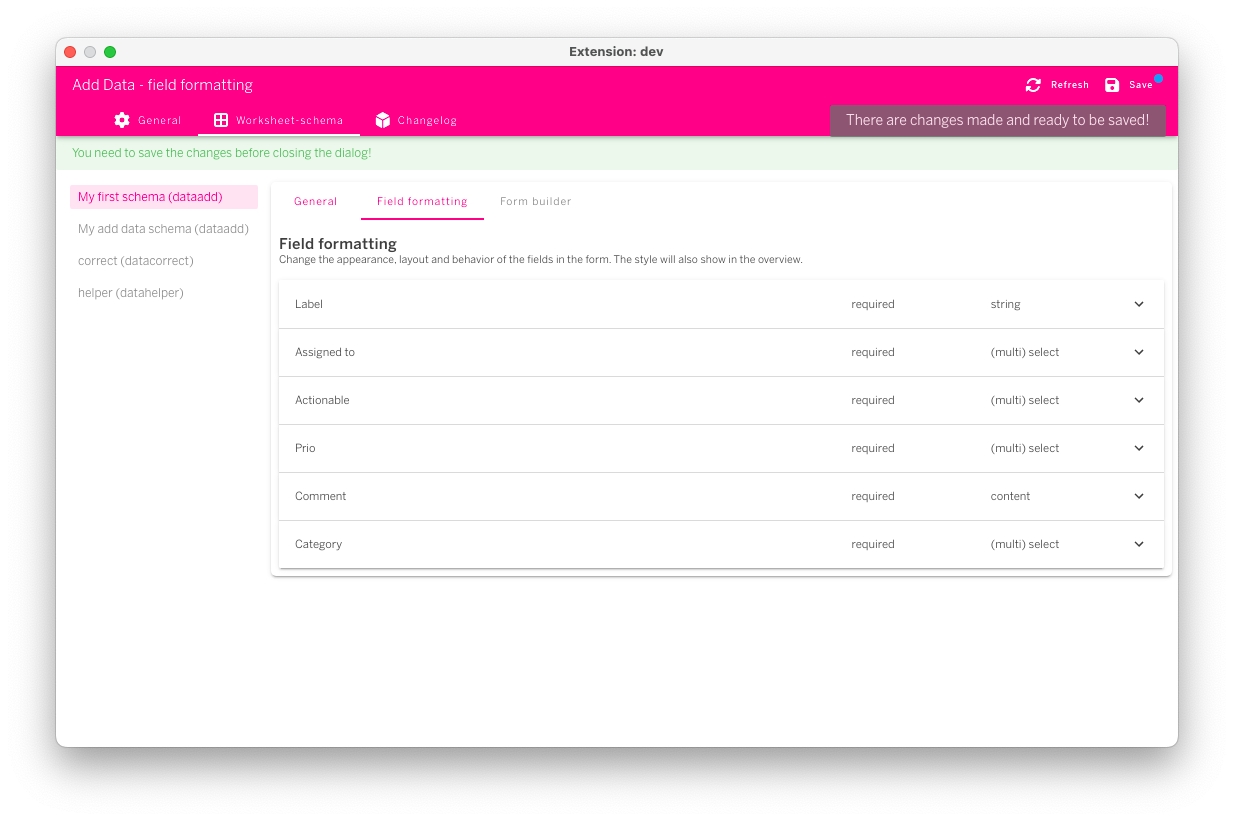Dismiss the changes ready to be saved tooltip
Viewport: 1234px width, 821px height.
coord(997,120)
